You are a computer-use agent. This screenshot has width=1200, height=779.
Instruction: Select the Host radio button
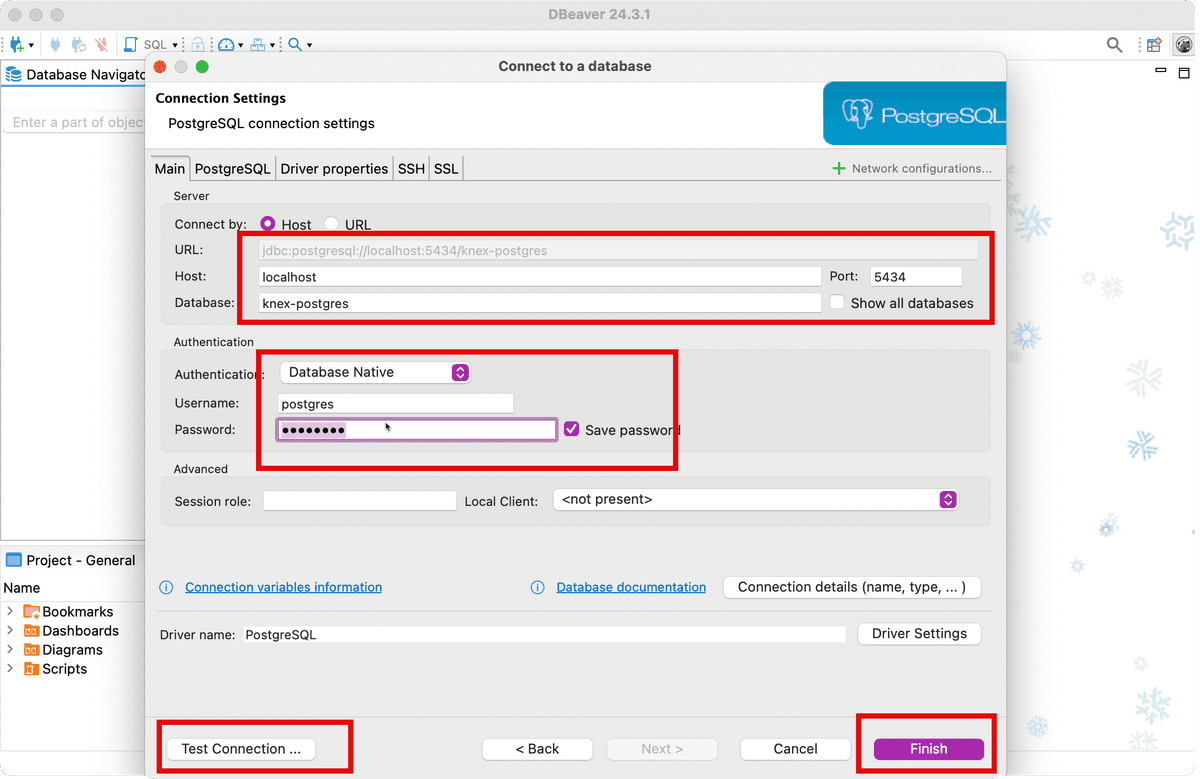(x=267, y=224)
